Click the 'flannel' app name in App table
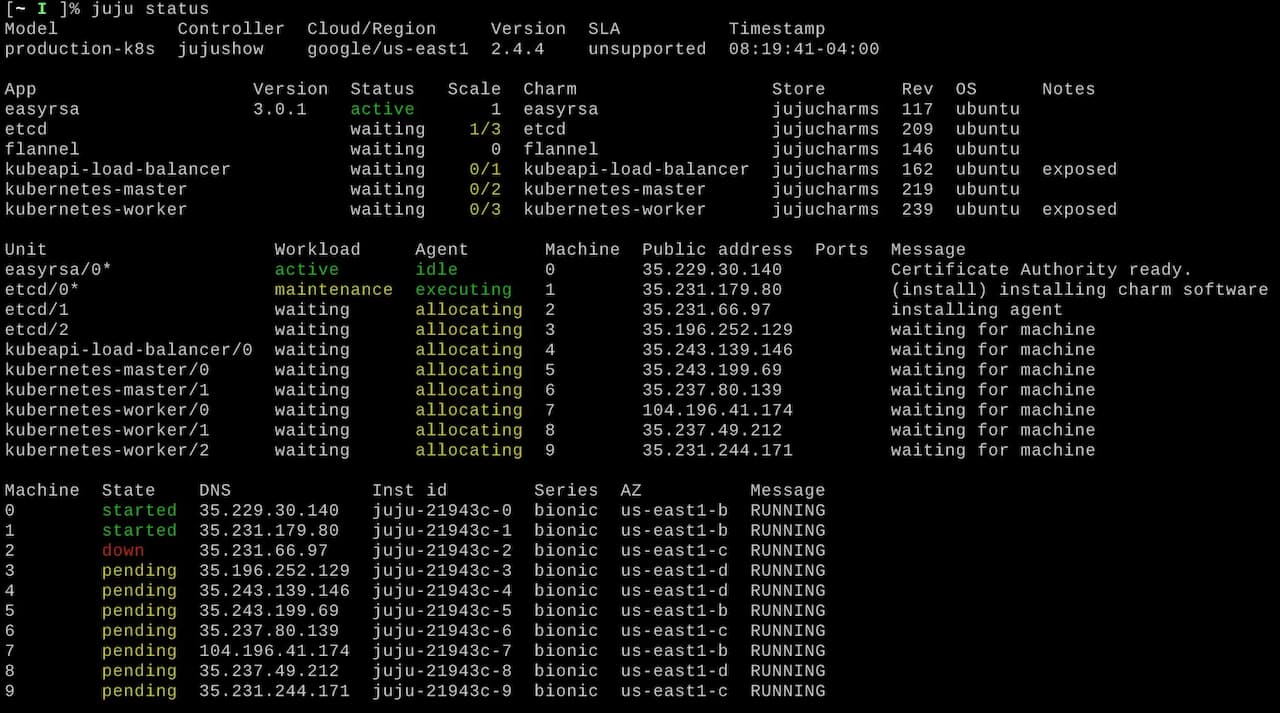Image resolution: width=1280 pixels, height=713 pixels. [x=42, y=149]
